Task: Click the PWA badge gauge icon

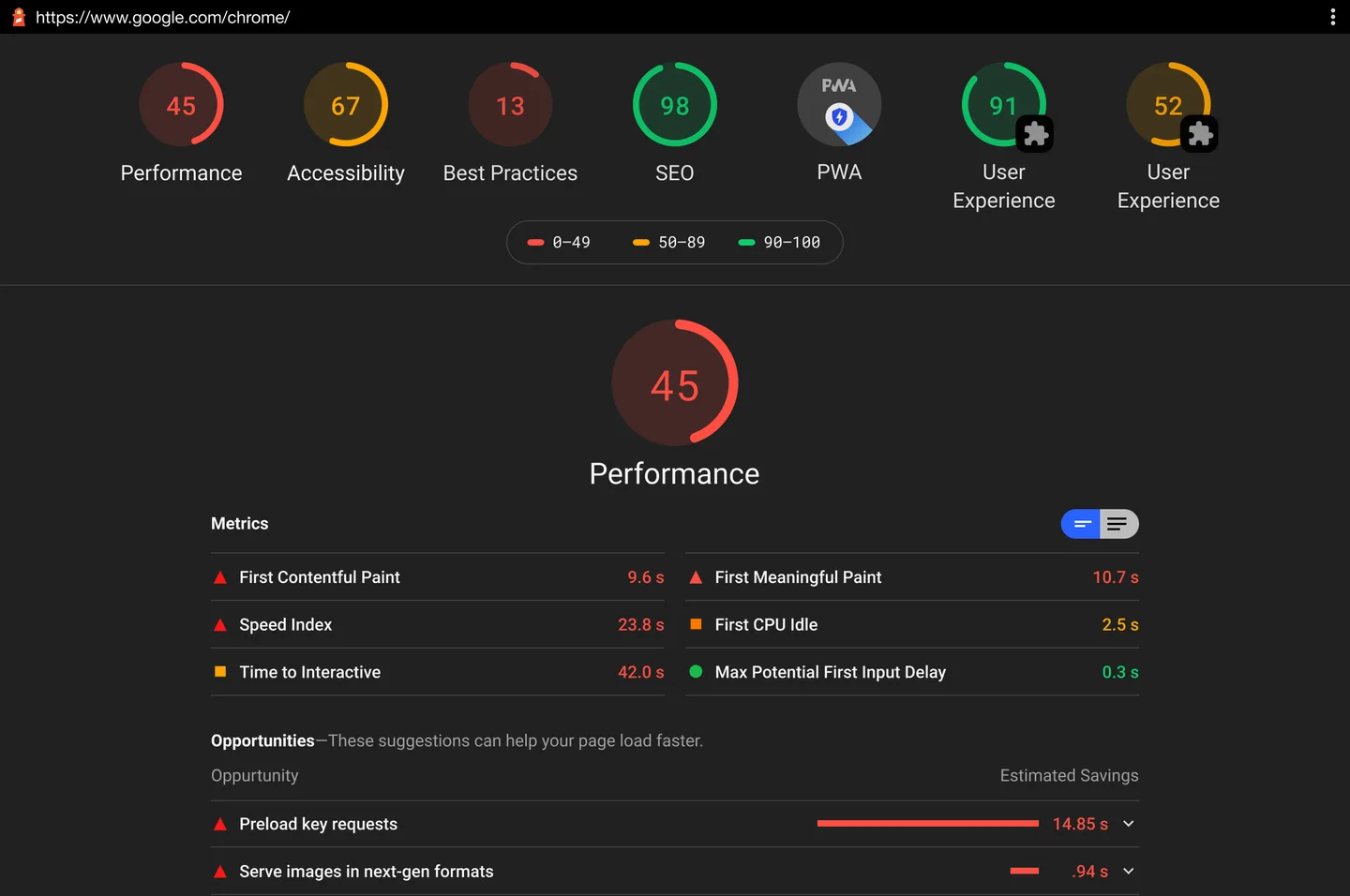Action: pos(839,104)
